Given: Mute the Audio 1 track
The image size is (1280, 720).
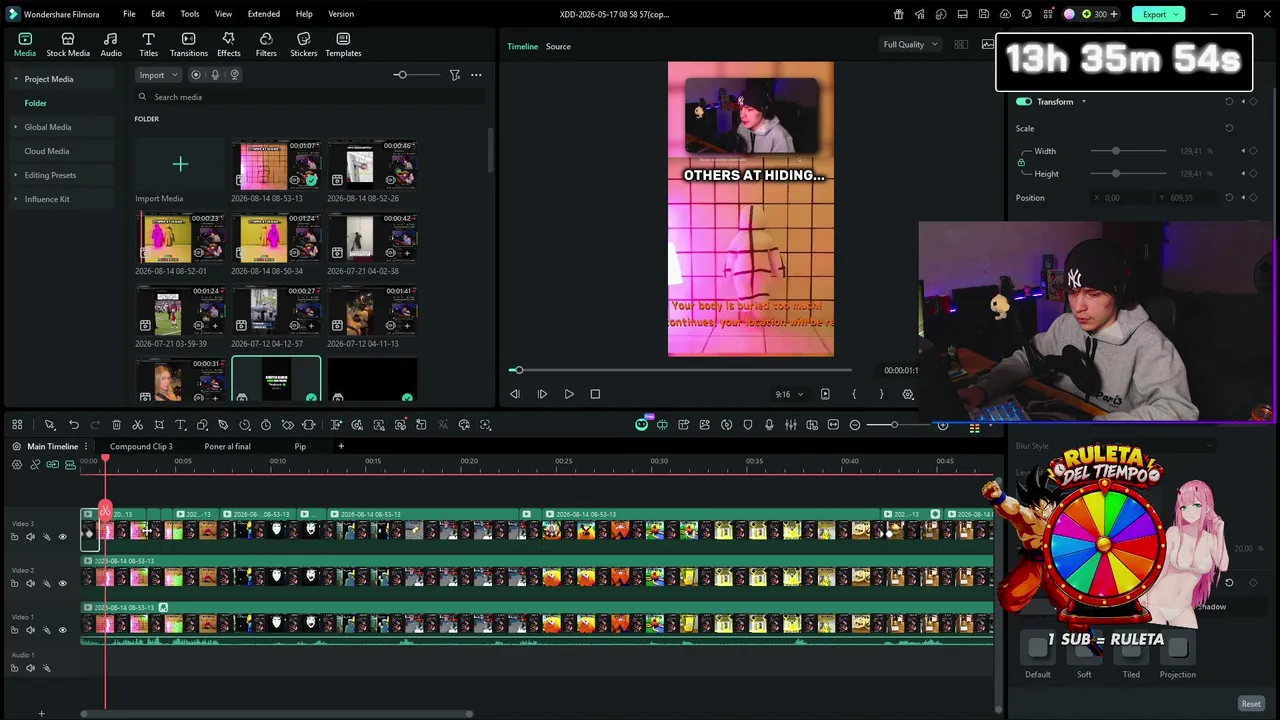Looking at the screenshot, I should [30, 668].
